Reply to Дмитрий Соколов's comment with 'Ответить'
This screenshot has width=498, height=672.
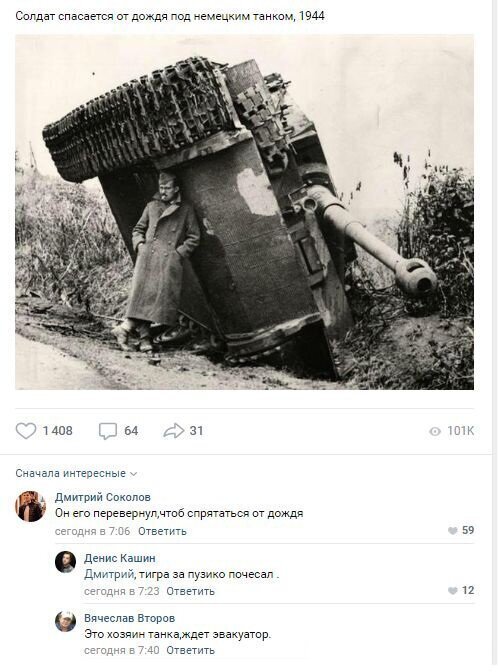(162, 531)
